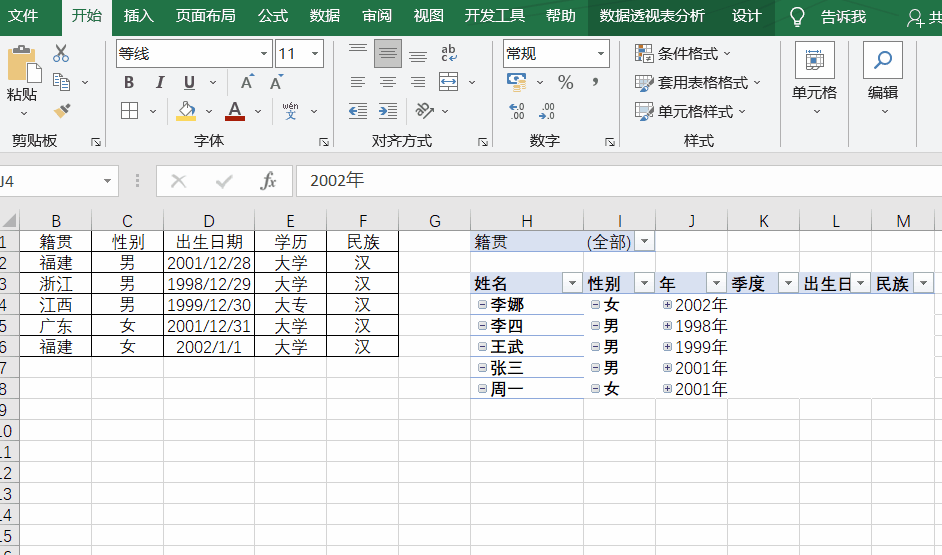942x555 pixels.
Task: Open the font size 11 dropdown
Action: pyautogui.click(x=315, y=53)
